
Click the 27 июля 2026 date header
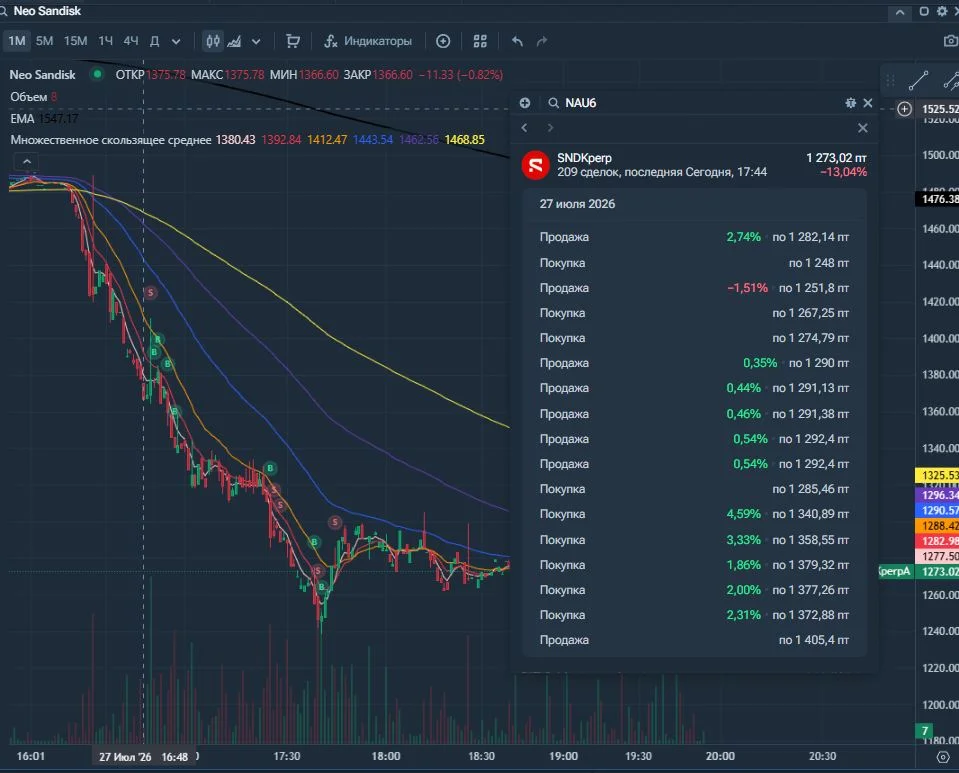click(577, 204)
